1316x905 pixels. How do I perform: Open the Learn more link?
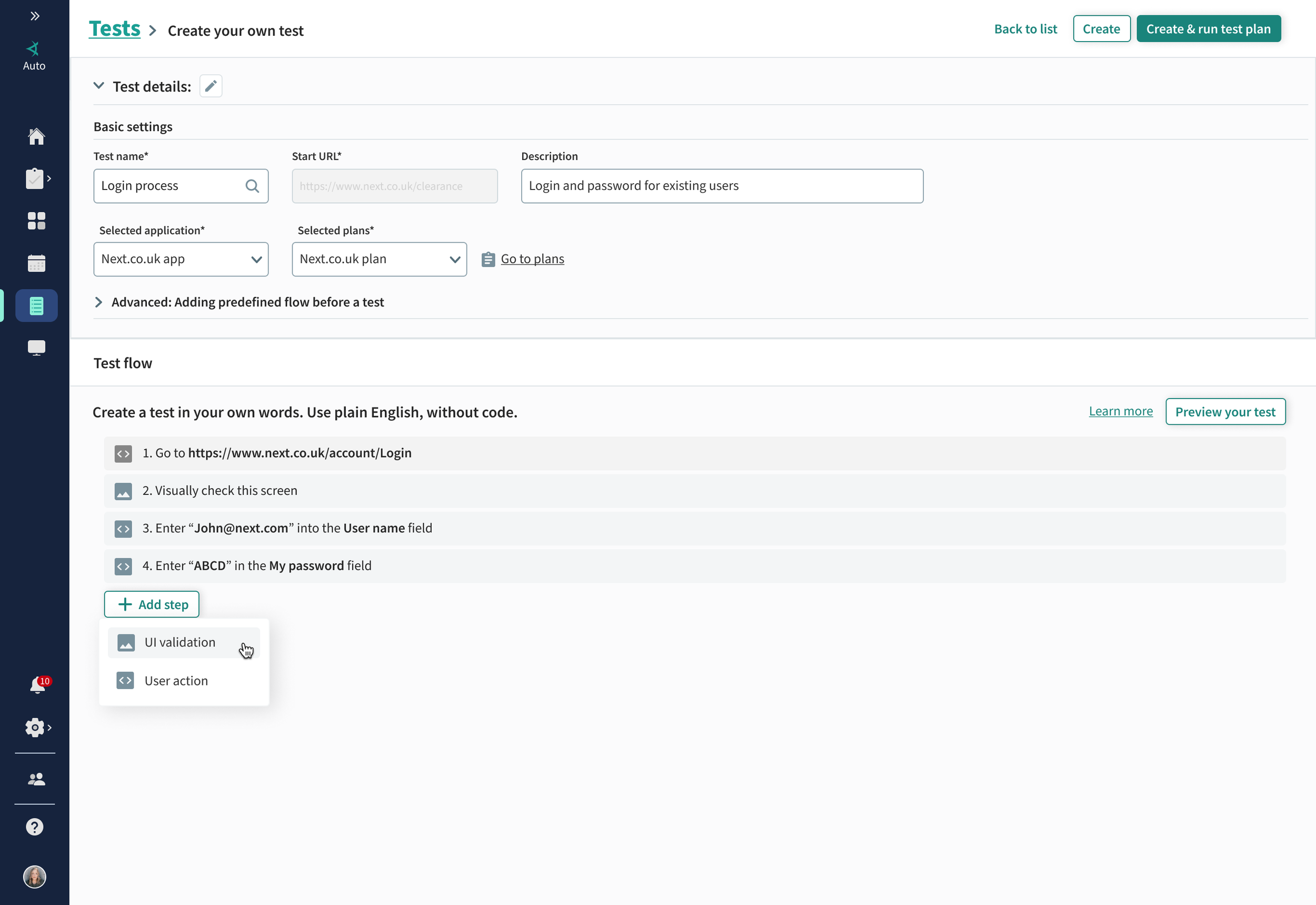[x=1120, y=411]
